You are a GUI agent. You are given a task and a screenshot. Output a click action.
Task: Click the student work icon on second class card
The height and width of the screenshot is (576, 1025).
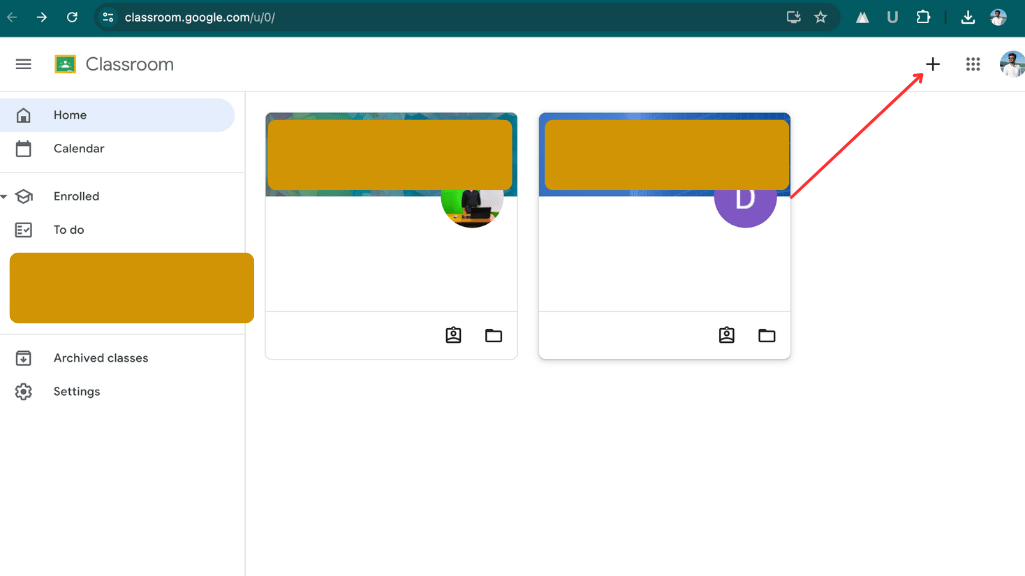pyautogui.click(x=726, y=335)
